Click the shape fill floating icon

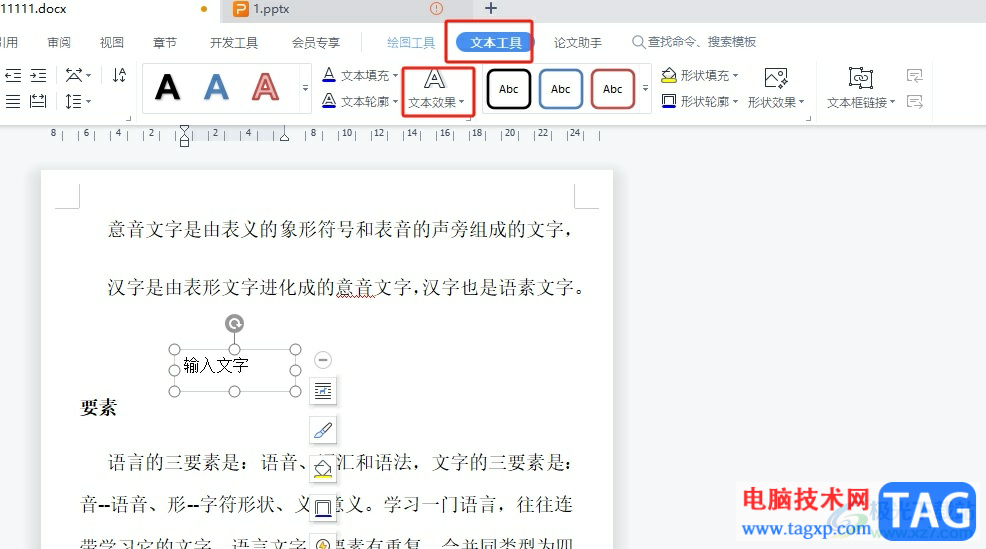point(323,469)
